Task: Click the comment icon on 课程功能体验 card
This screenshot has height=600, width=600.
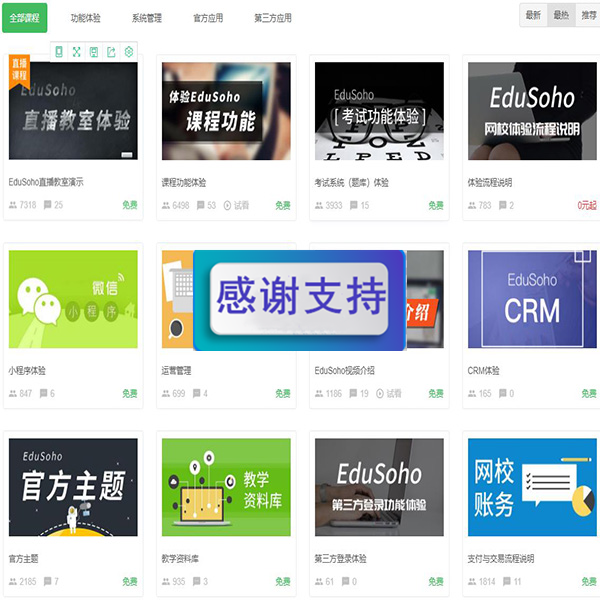Action: [x=201, y=205]
